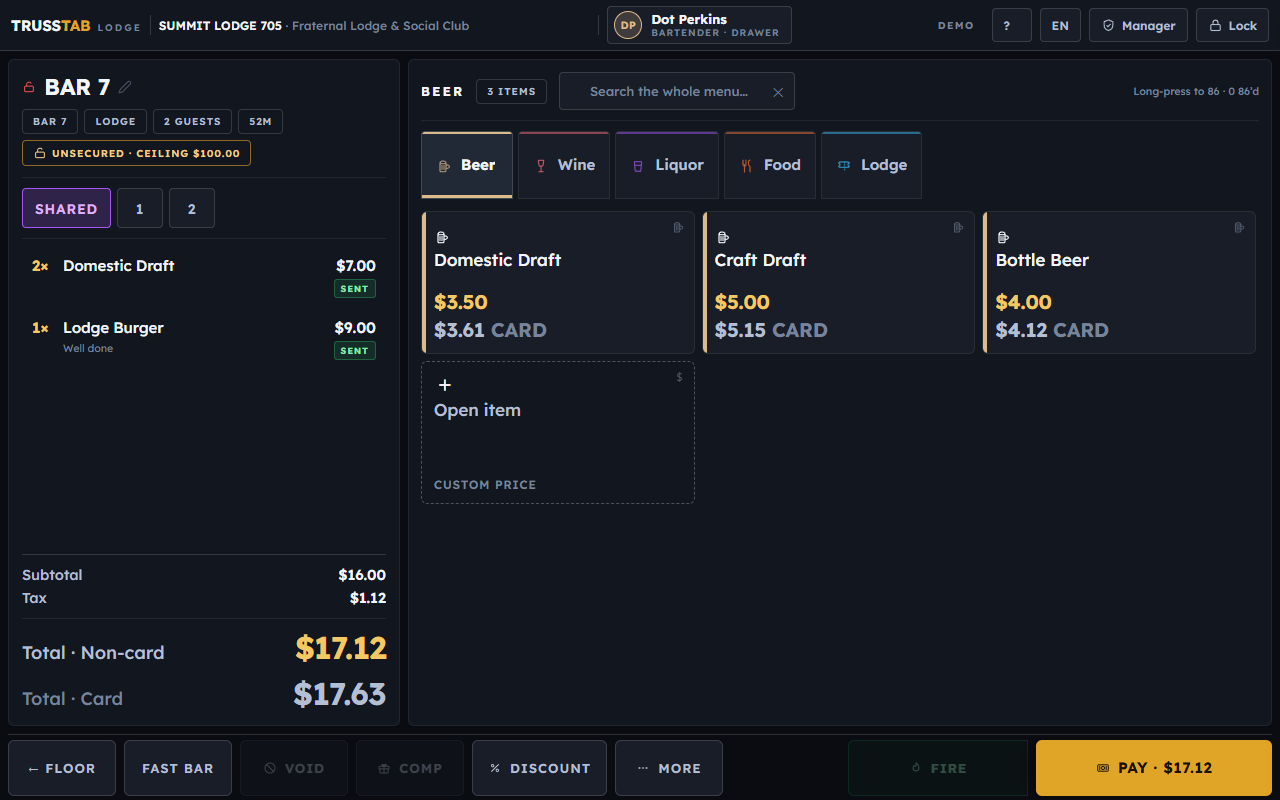Open the help question mark button
The height and width of the screenshot is (800, 1280).
click(1012, 25)
